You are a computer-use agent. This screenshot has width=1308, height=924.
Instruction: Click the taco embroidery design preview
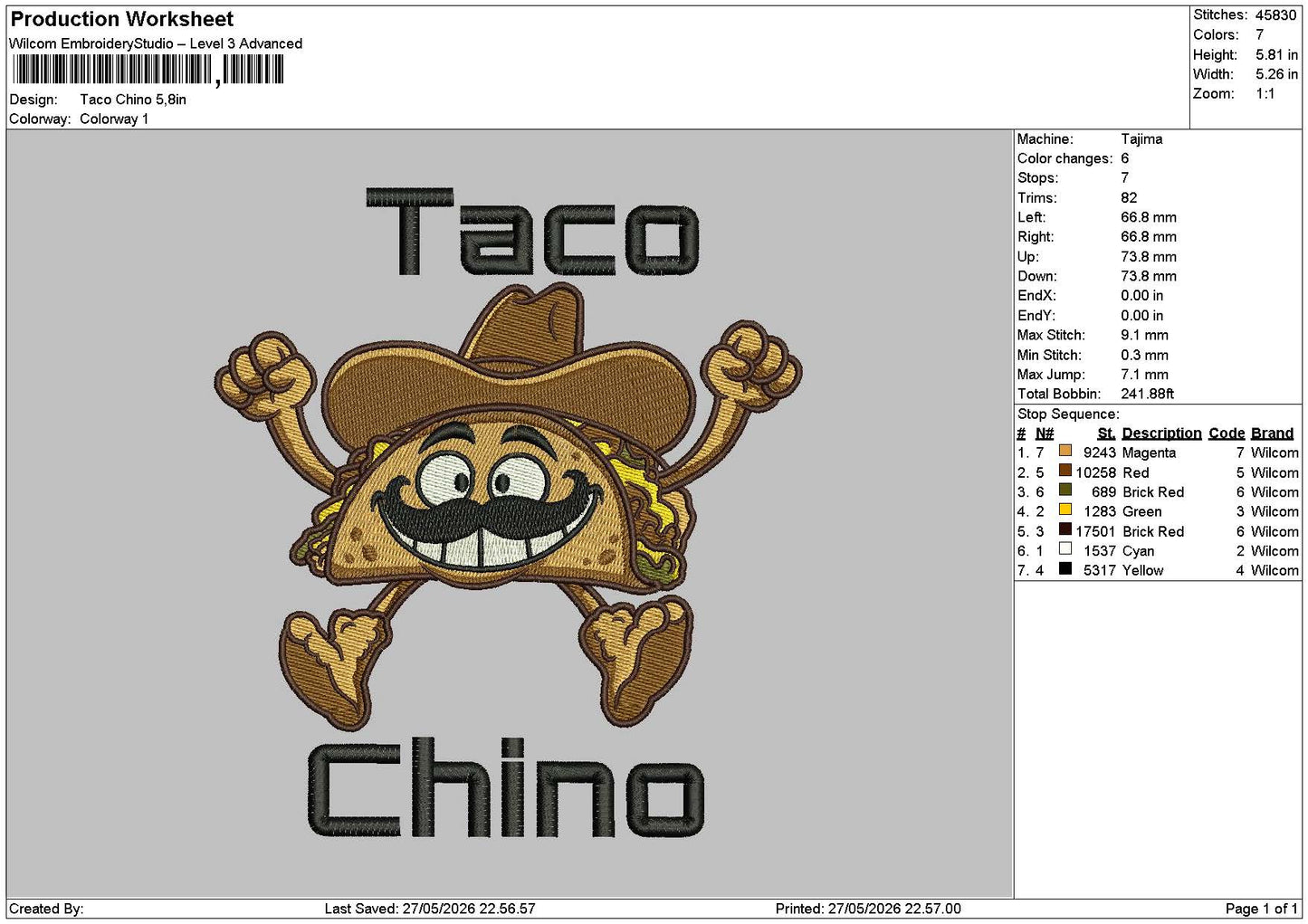point(508,511)
